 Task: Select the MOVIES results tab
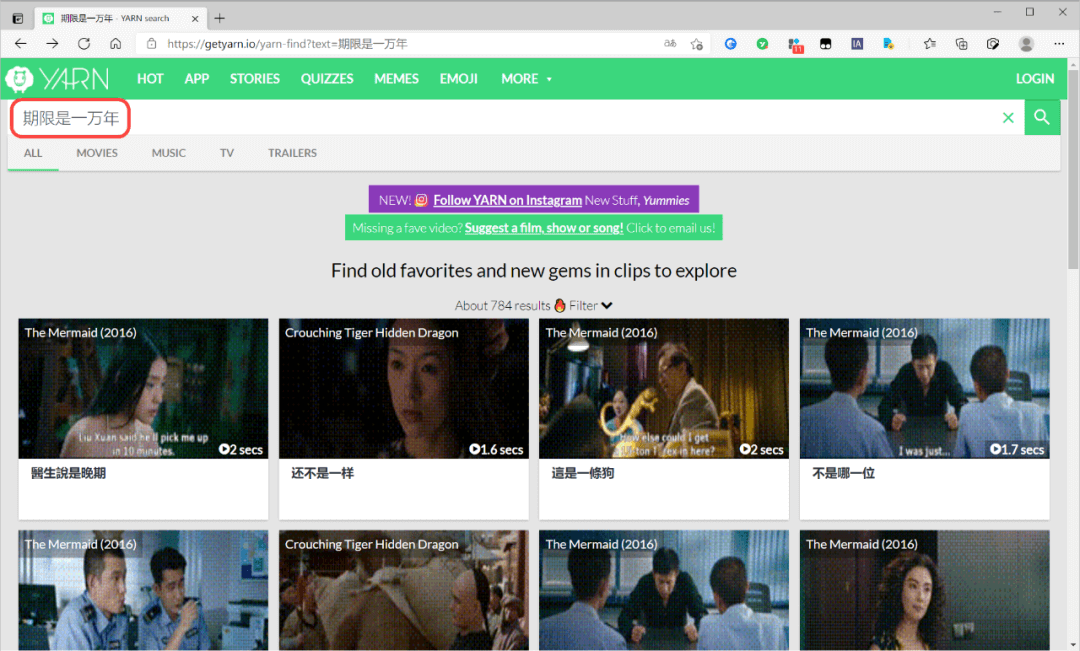(97, 153)
